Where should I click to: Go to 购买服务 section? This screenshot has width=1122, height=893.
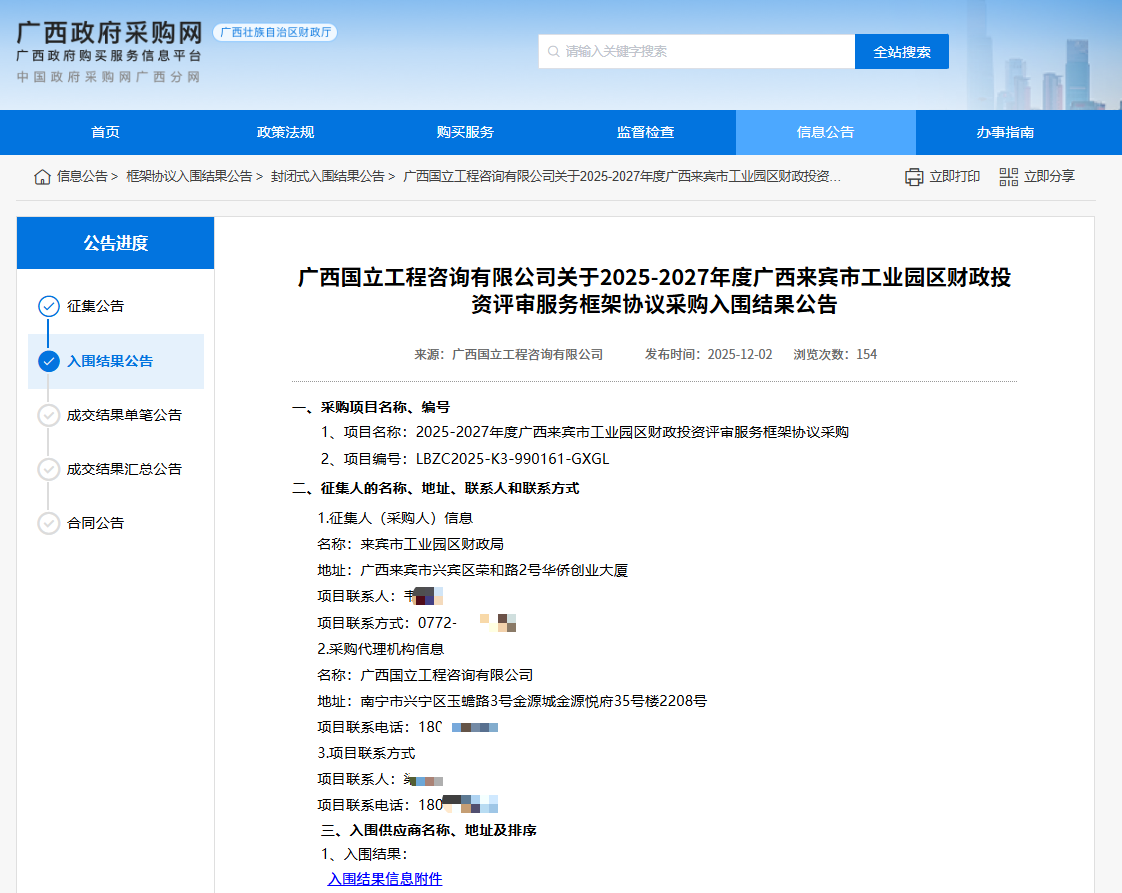(465, 132)
